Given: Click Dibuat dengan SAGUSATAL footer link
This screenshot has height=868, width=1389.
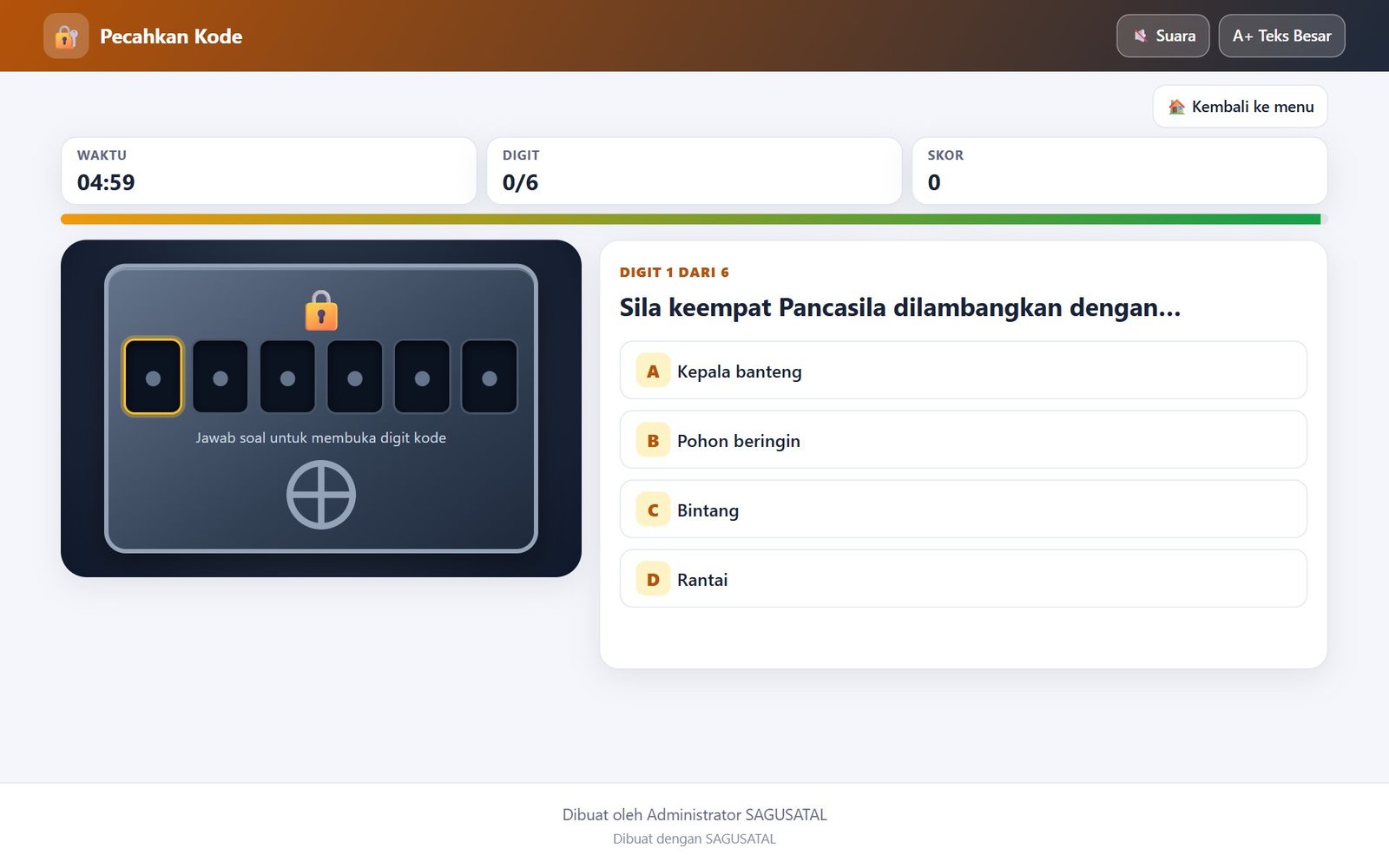Looking at the screenshot, I should 694,838.
